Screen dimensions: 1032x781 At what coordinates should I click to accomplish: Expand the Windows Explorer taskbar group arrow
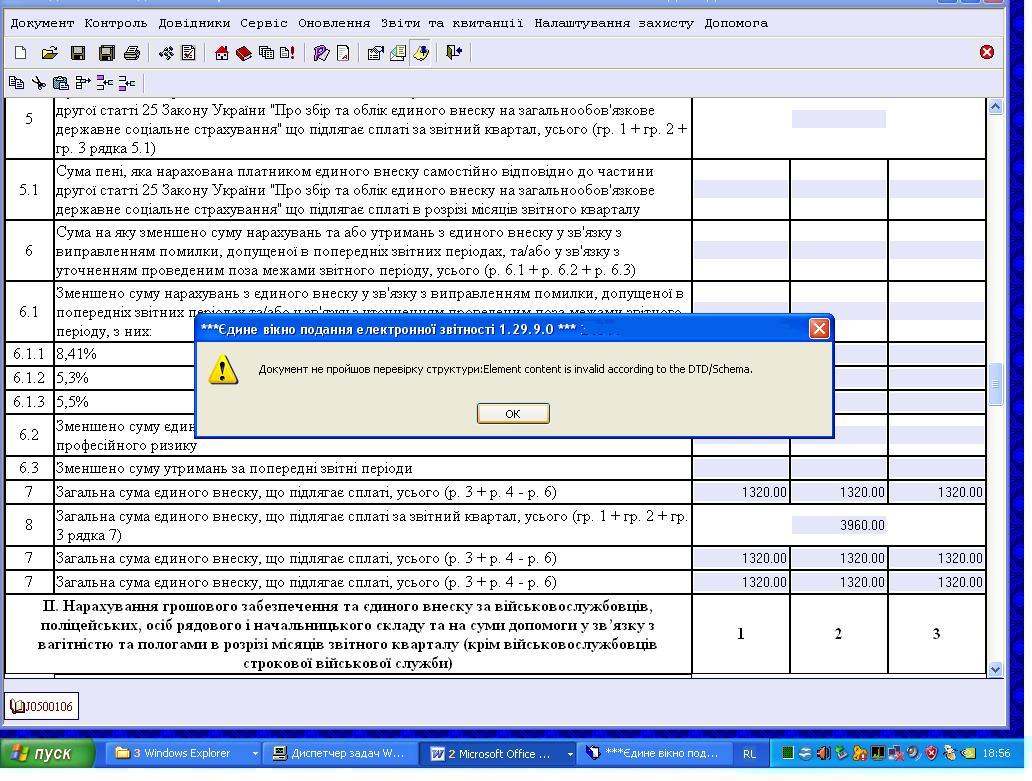click(255, 754)
